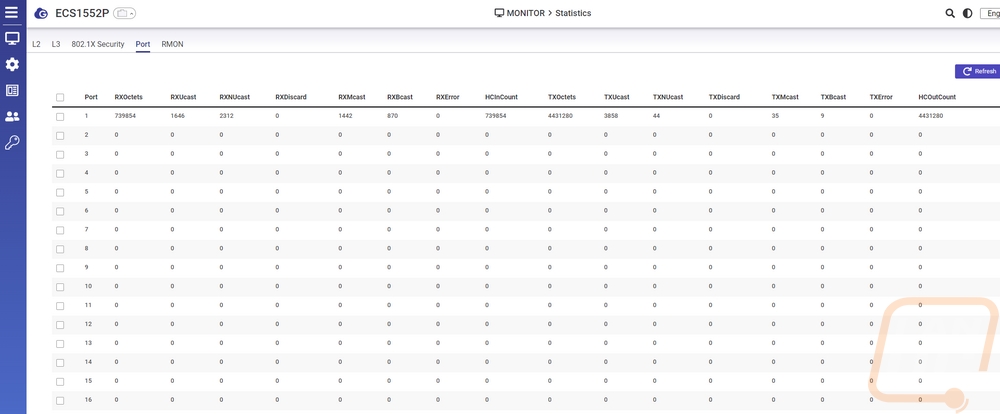Viewport: 1000px width, 414px height.
Task: Switch to the RMON tab
Action: point(172,44)
